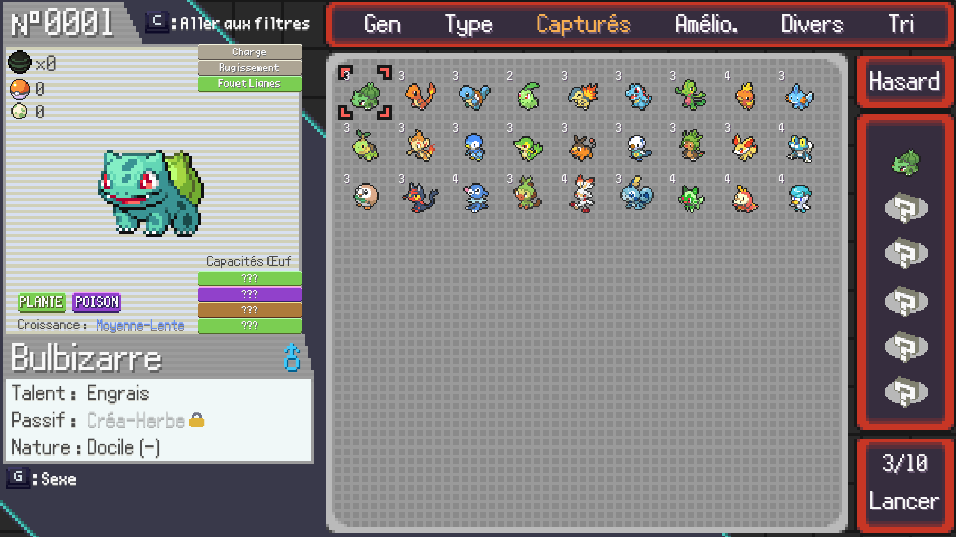Click the PLANTE type badge
The height and width of the screenshot is (537, 956).
coord(41,302)
